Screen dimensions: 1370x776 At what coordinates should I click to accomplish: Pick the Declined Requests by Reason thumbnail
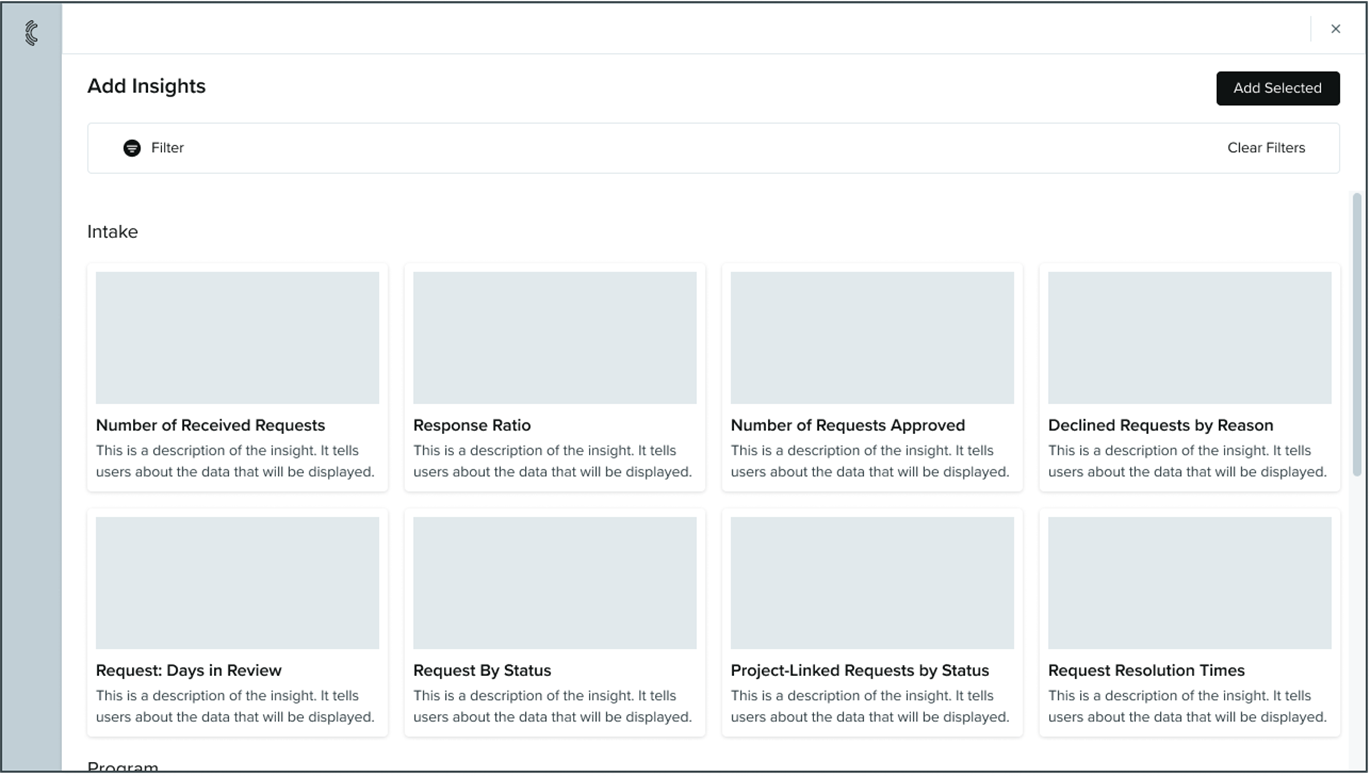coord(1189,338)
